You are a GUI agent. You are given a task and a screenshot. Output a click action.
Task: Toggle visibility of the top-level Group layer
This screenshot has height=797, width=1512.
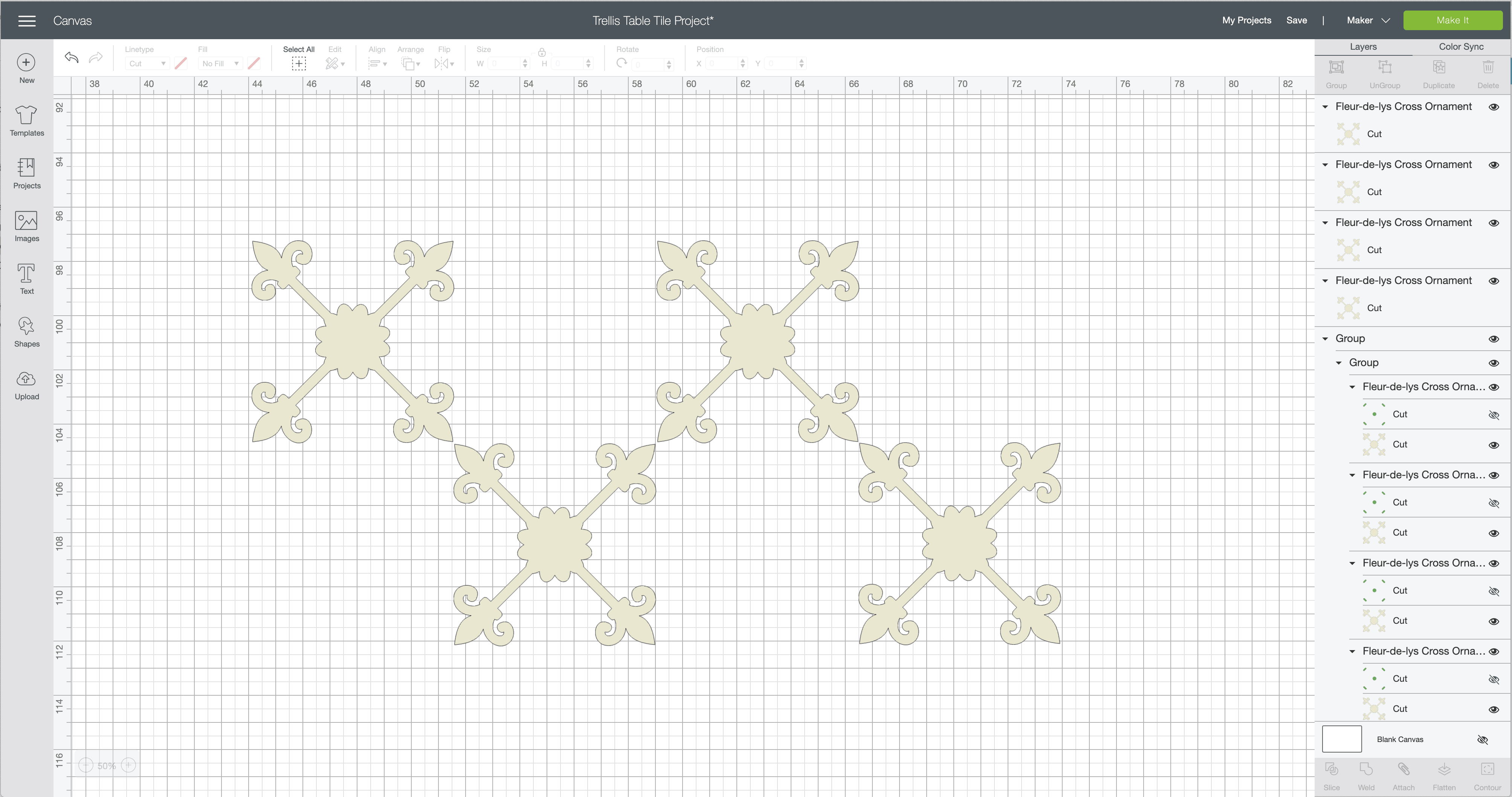(1494, 339)
